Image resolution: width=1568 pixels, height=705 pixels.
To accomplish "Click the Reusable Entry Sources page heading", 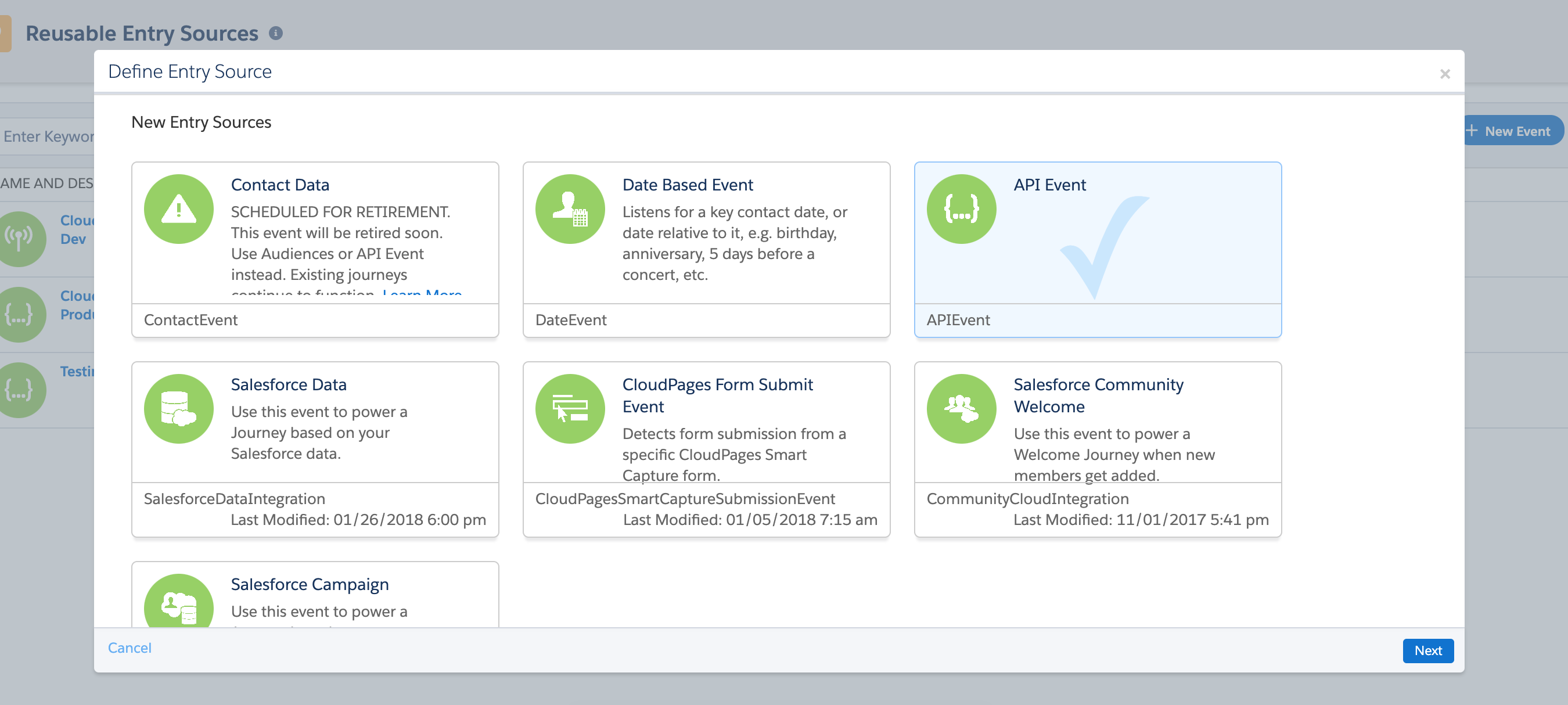I will point(142,33).
